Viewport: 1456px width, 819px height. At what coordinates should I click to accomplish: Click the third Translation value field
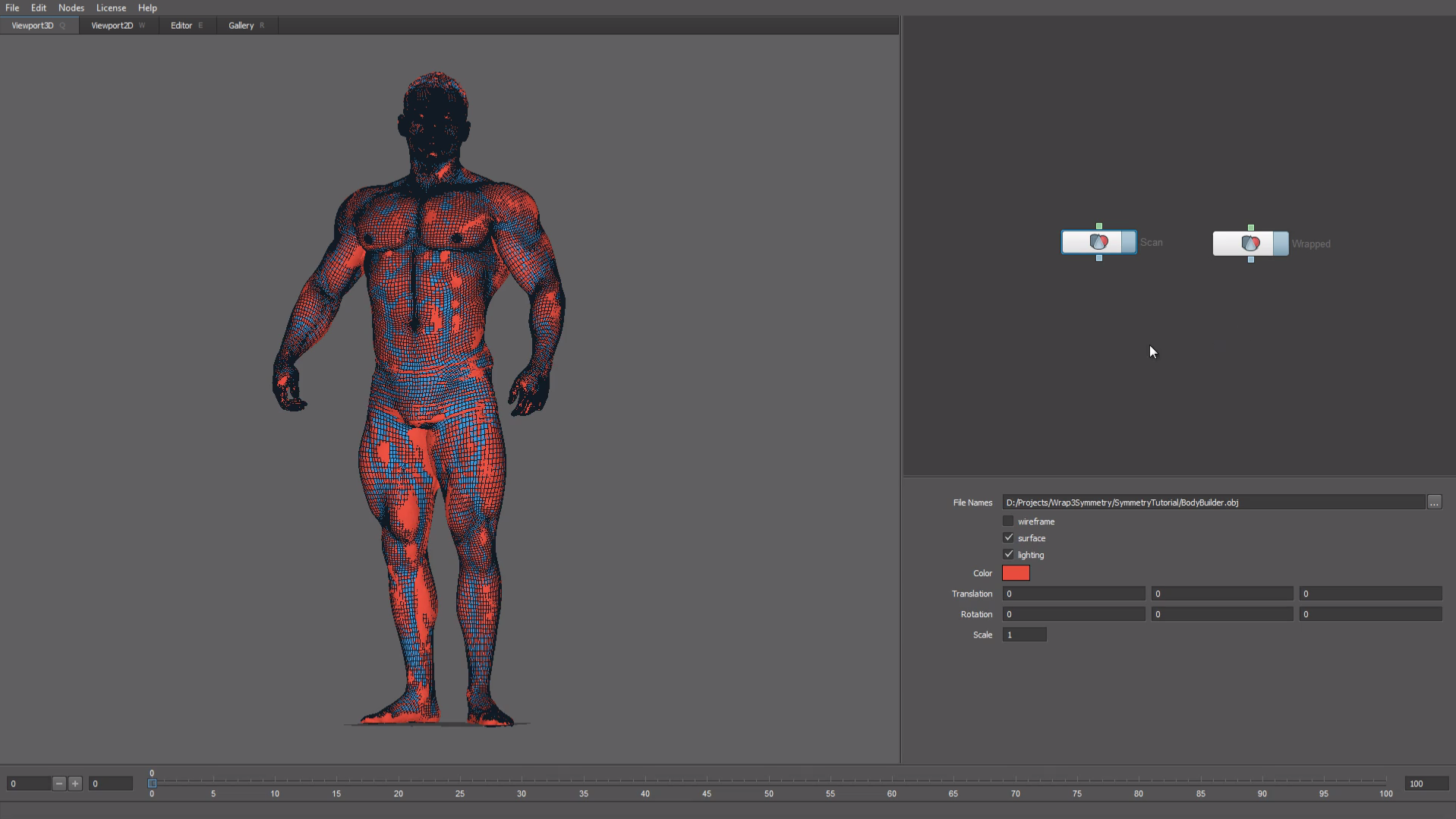click(1370, 594)
